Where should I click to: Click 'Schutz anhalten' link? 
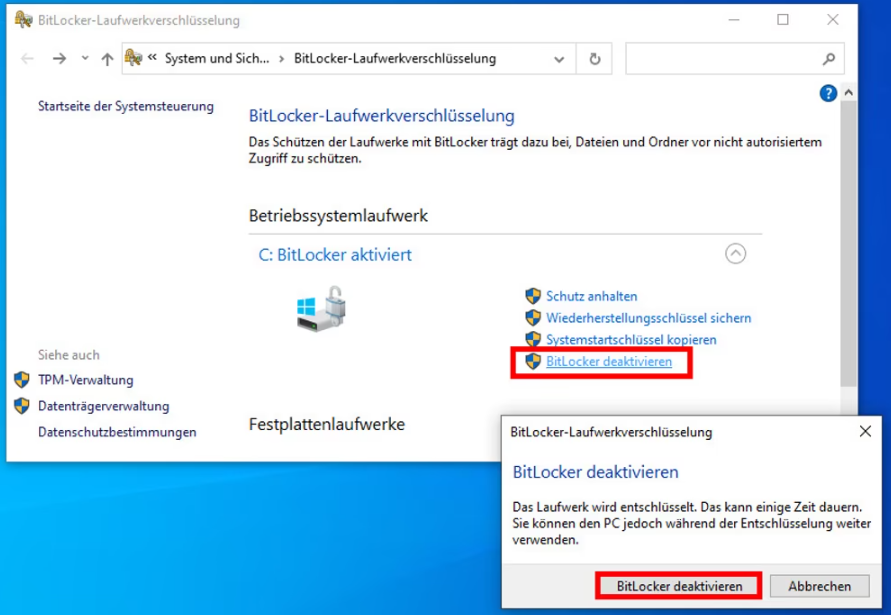pos(592,296)
